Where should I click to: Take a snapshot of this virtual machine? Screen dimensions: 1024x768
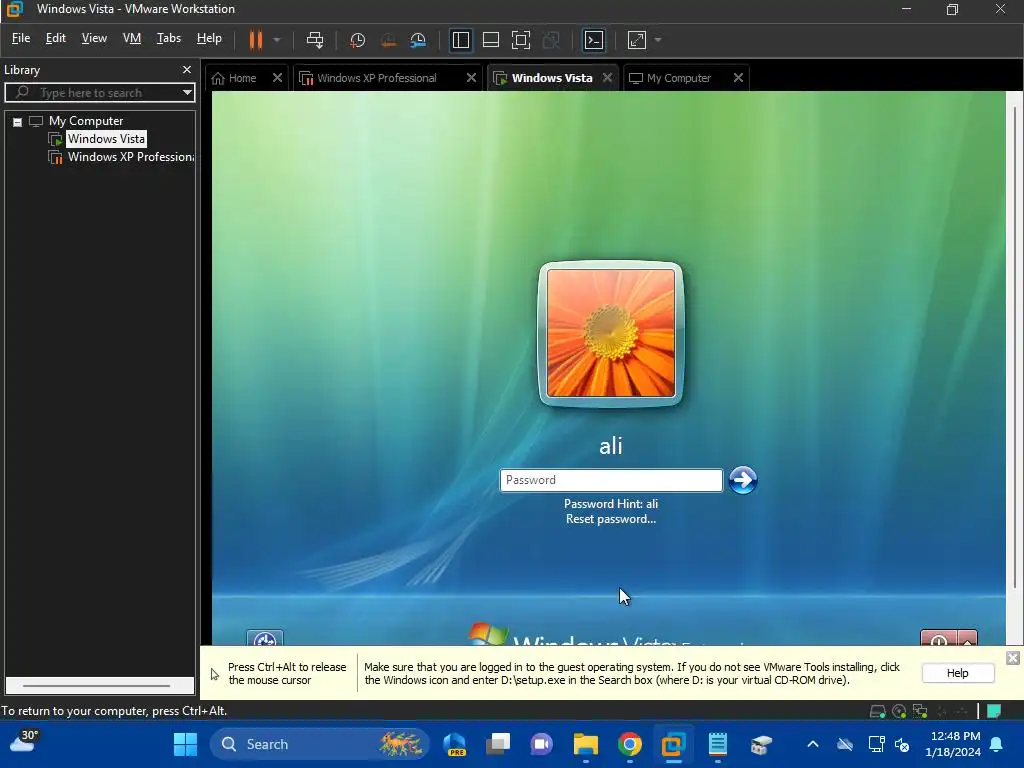357,40
